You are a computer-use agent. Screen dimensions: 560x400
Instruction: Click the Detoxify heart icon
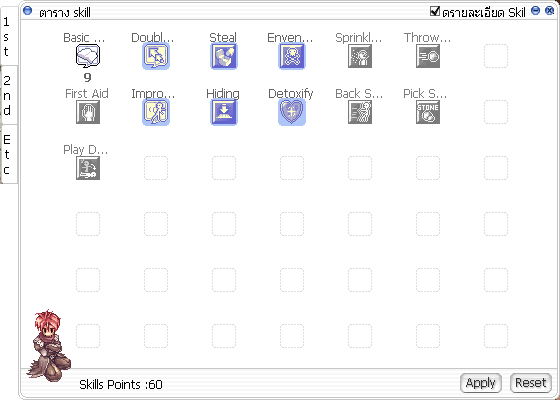point(292,112)
